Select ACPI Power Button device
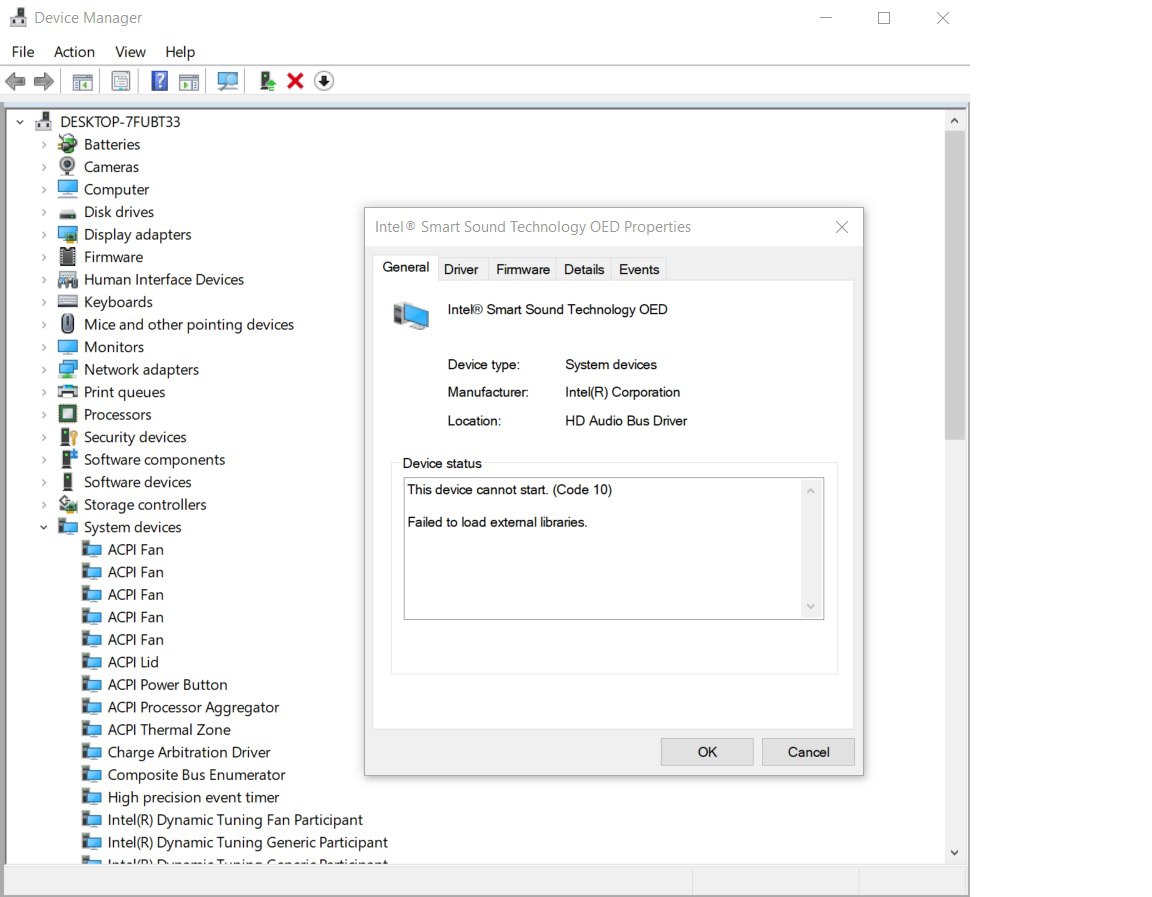This screenshot has width=1152, height=897. click(168, 685)
